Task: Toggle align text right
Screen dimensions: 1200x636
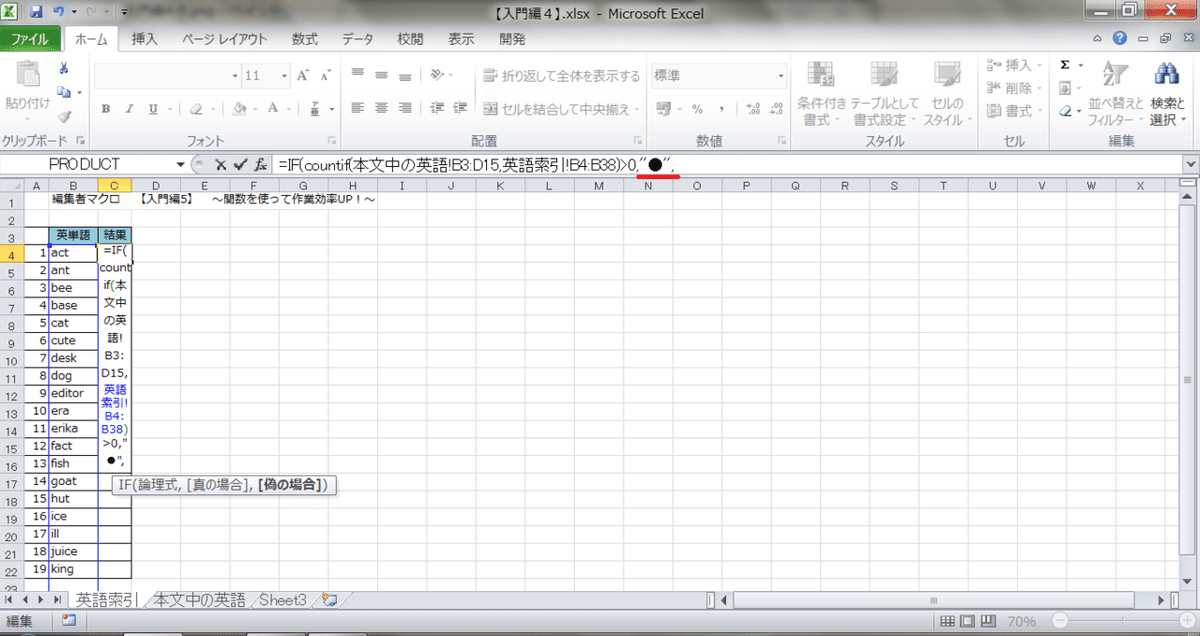Action: coord(407,108)
